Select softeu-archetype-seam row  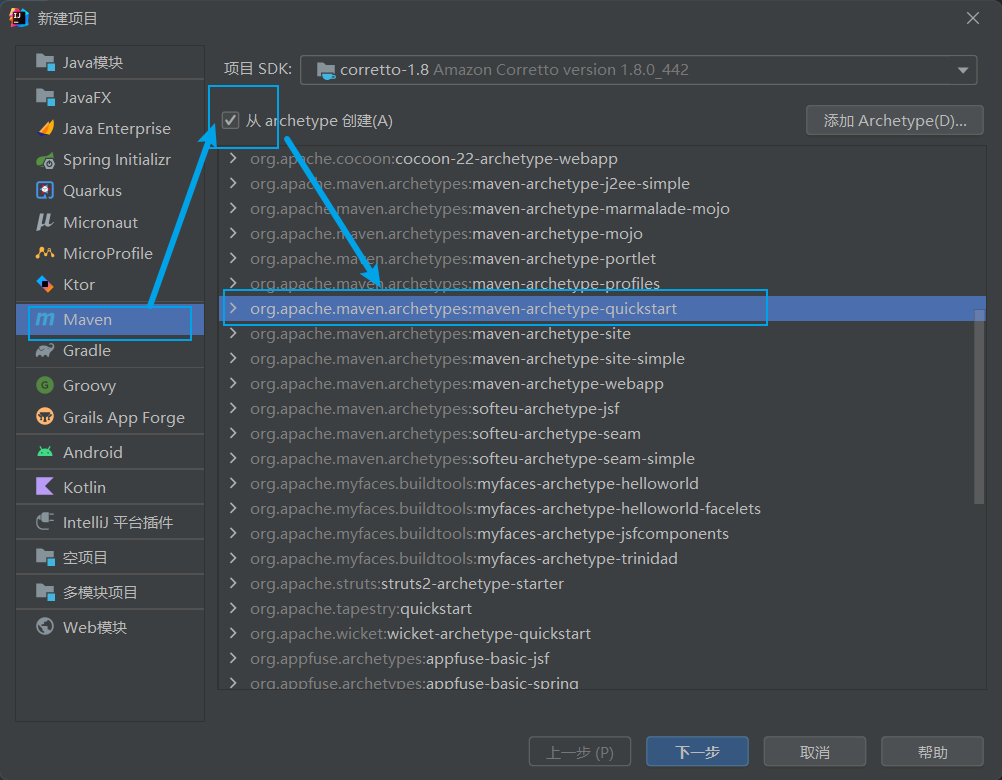tap(601, 433)
